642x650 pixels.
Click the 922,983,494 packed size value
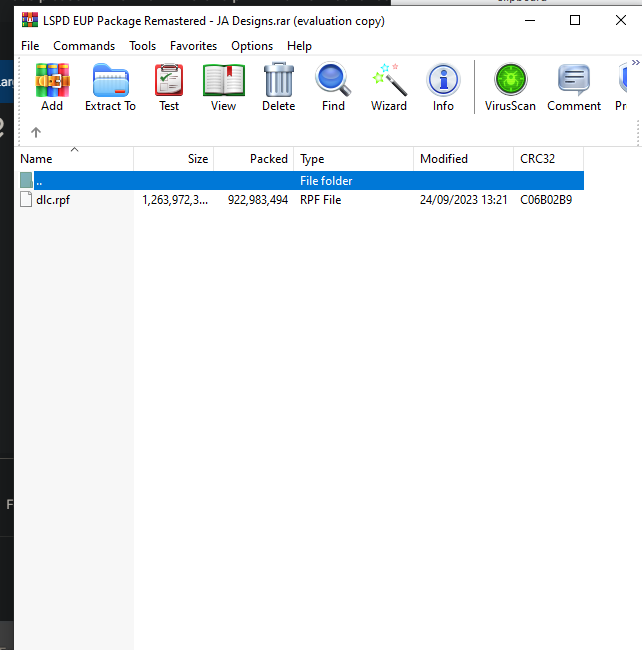point(258,200)
